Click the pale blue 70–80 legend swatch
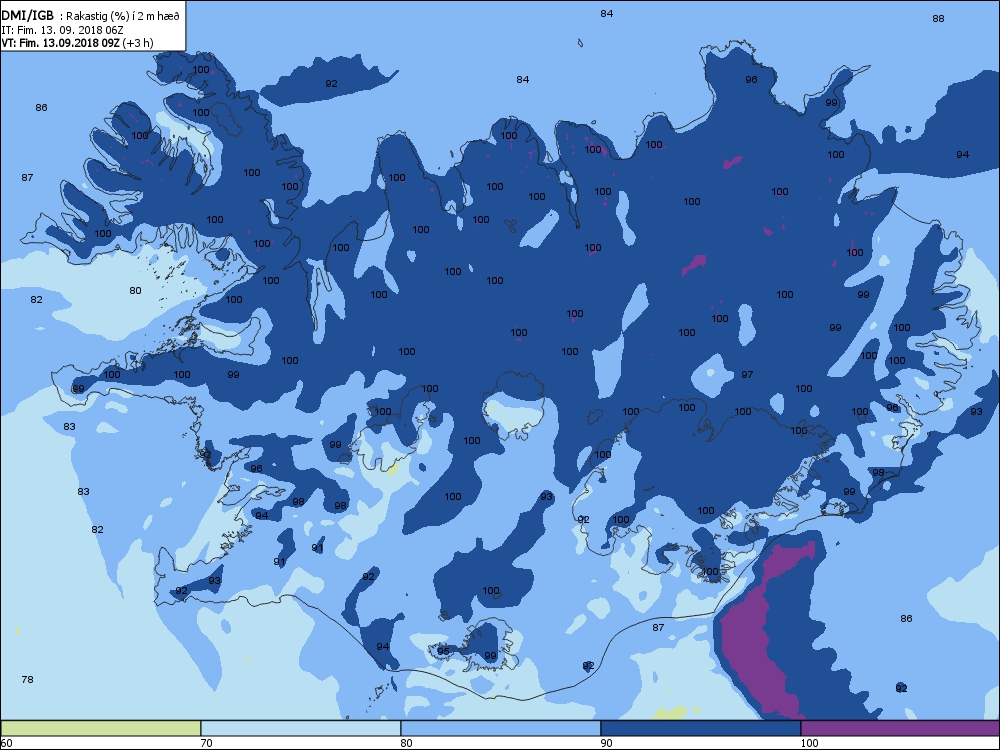 pyautogui.click(x=301, y=728)
